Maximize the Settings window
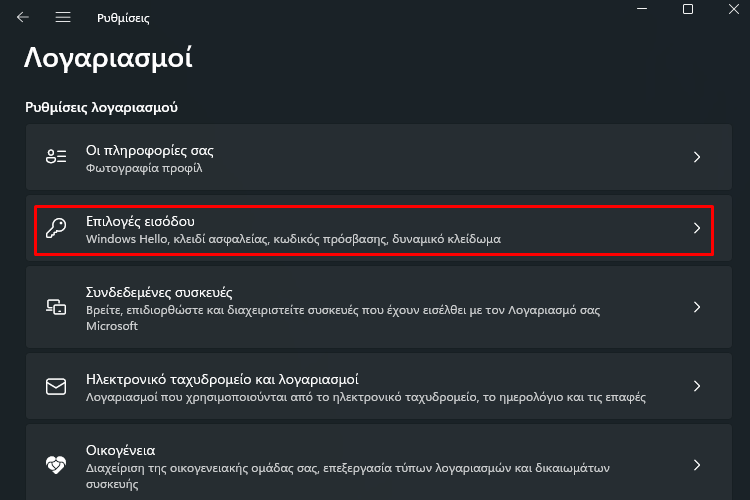This screenshot has height=500, width=750. click(x=688, y=9)
